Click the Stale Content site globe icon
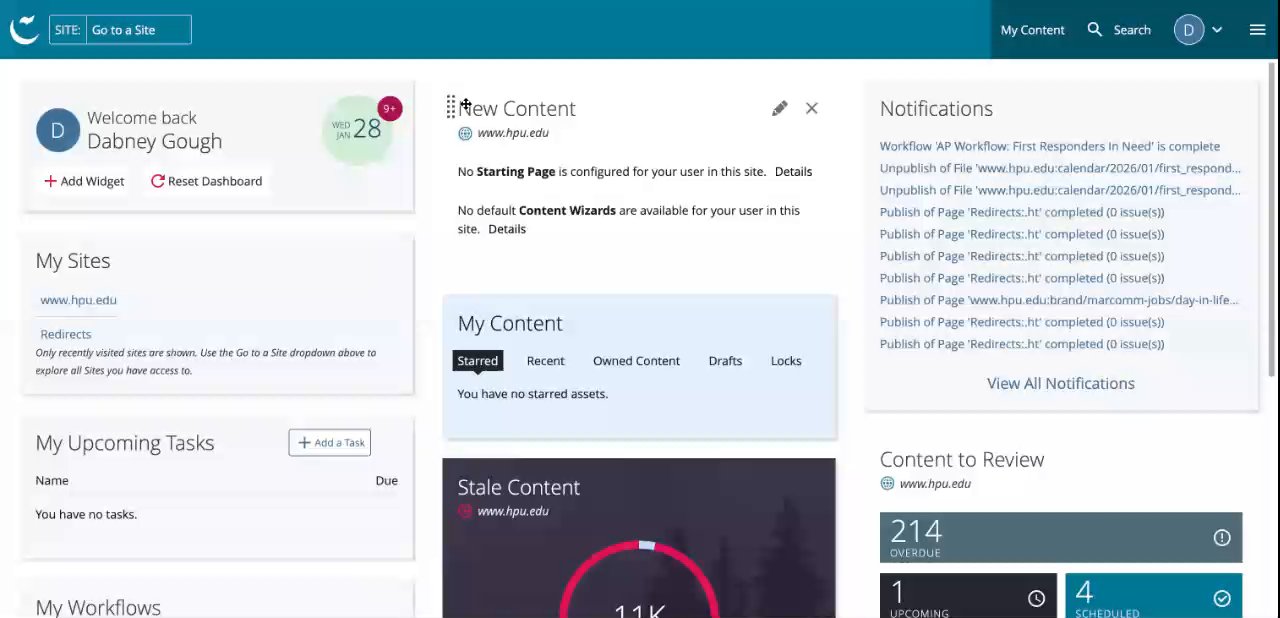Image resolution: width=1280 pixels, height=618 pixels. pyautogui.click(x=465, y=511)
